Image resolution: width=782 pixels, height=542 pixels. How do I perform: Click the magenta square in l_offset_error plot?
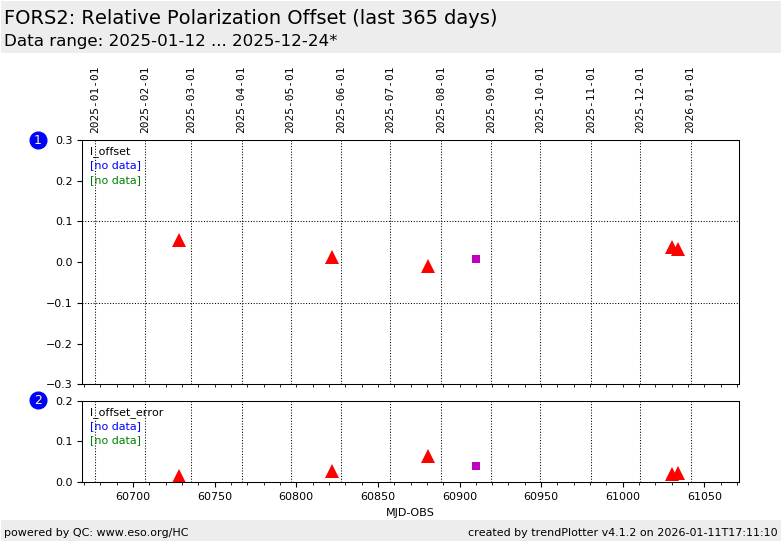[x=476, y=466]
